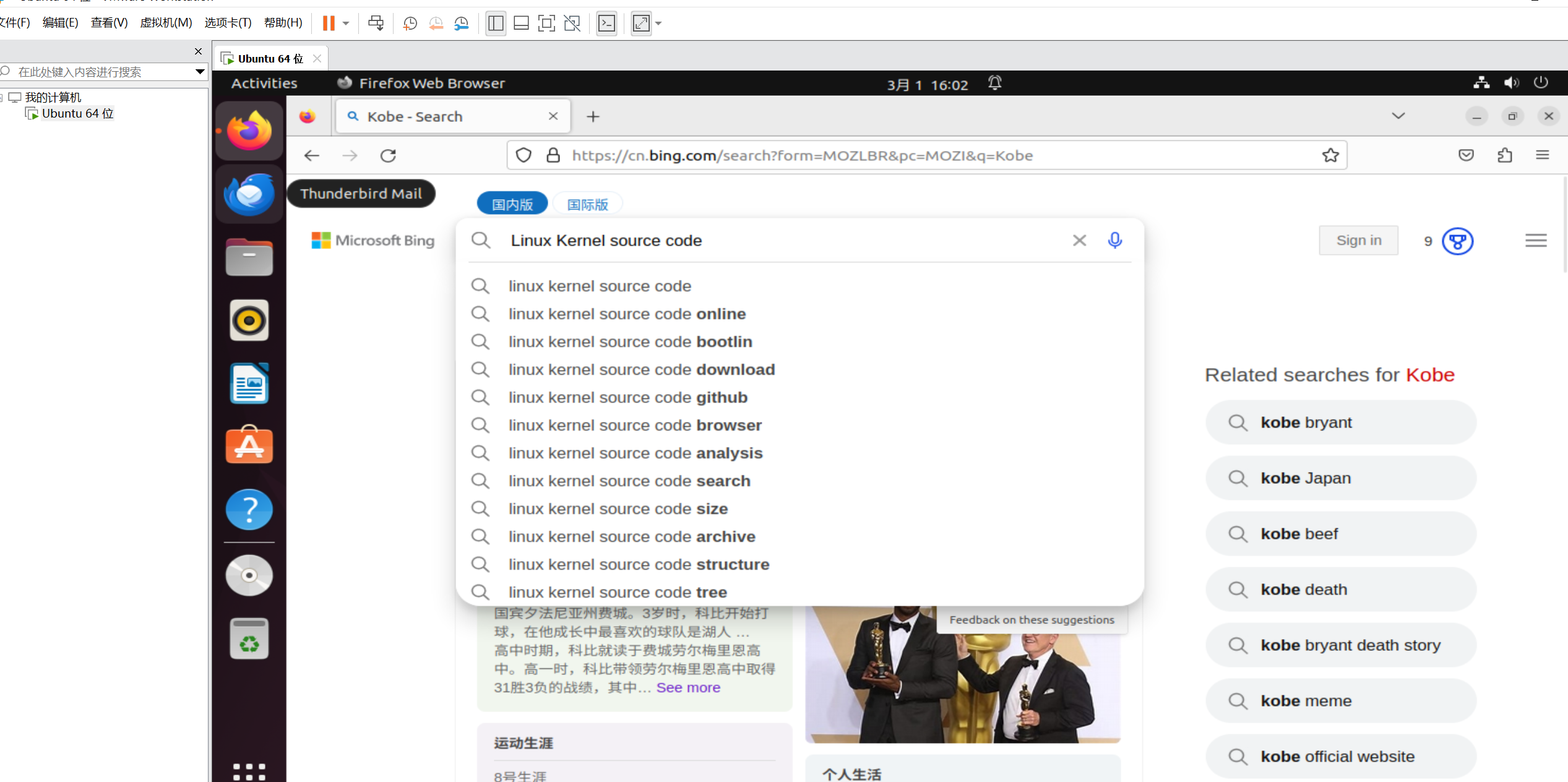The image size is (1568, 782).
Task: Show applications grid in the dock
Action: (x=249, y=772)
